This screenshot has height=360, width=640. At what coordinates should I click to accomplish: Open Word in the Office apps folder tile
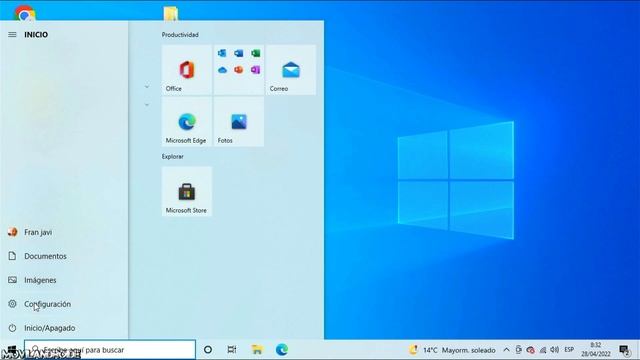(239, 53)
